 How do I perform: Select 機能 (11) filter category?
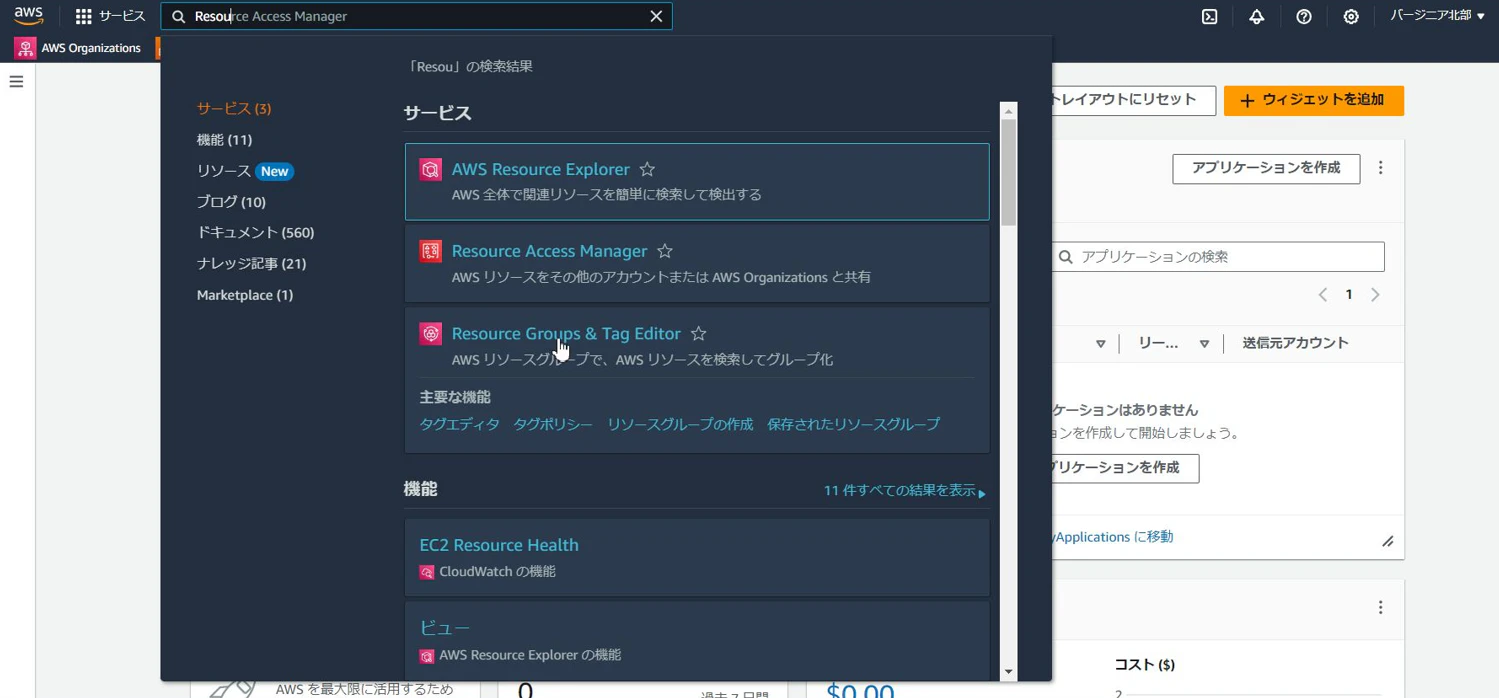point(224,140)
